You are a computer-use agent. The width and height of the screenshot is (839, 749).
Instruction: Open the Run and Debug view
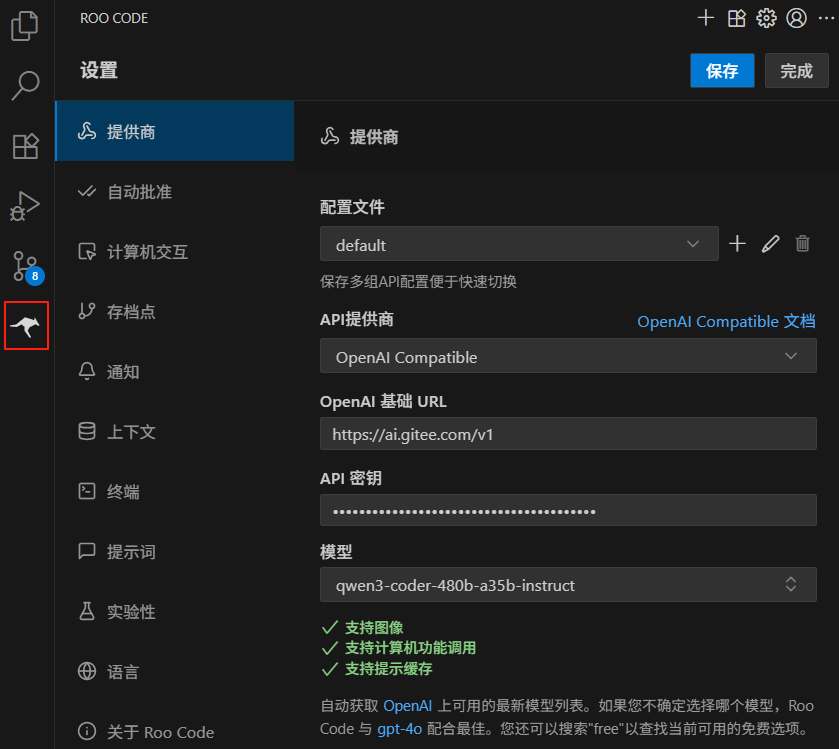(25, 206)
